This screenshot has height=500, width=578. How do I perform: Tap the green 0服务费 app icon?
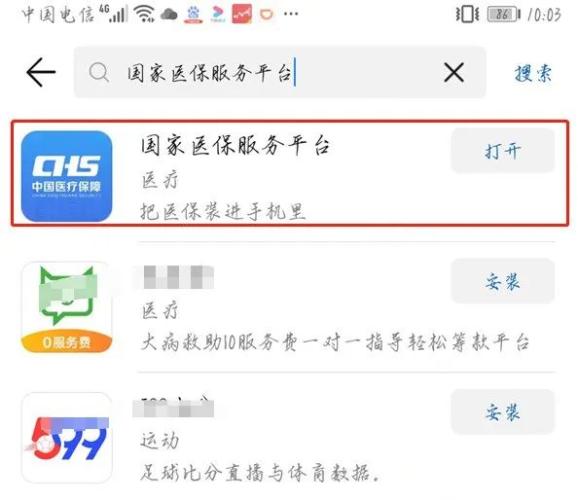66,307
